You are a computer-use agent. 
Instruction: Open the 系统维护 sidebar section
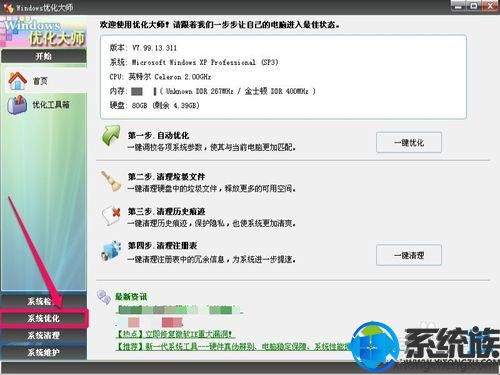44,352
